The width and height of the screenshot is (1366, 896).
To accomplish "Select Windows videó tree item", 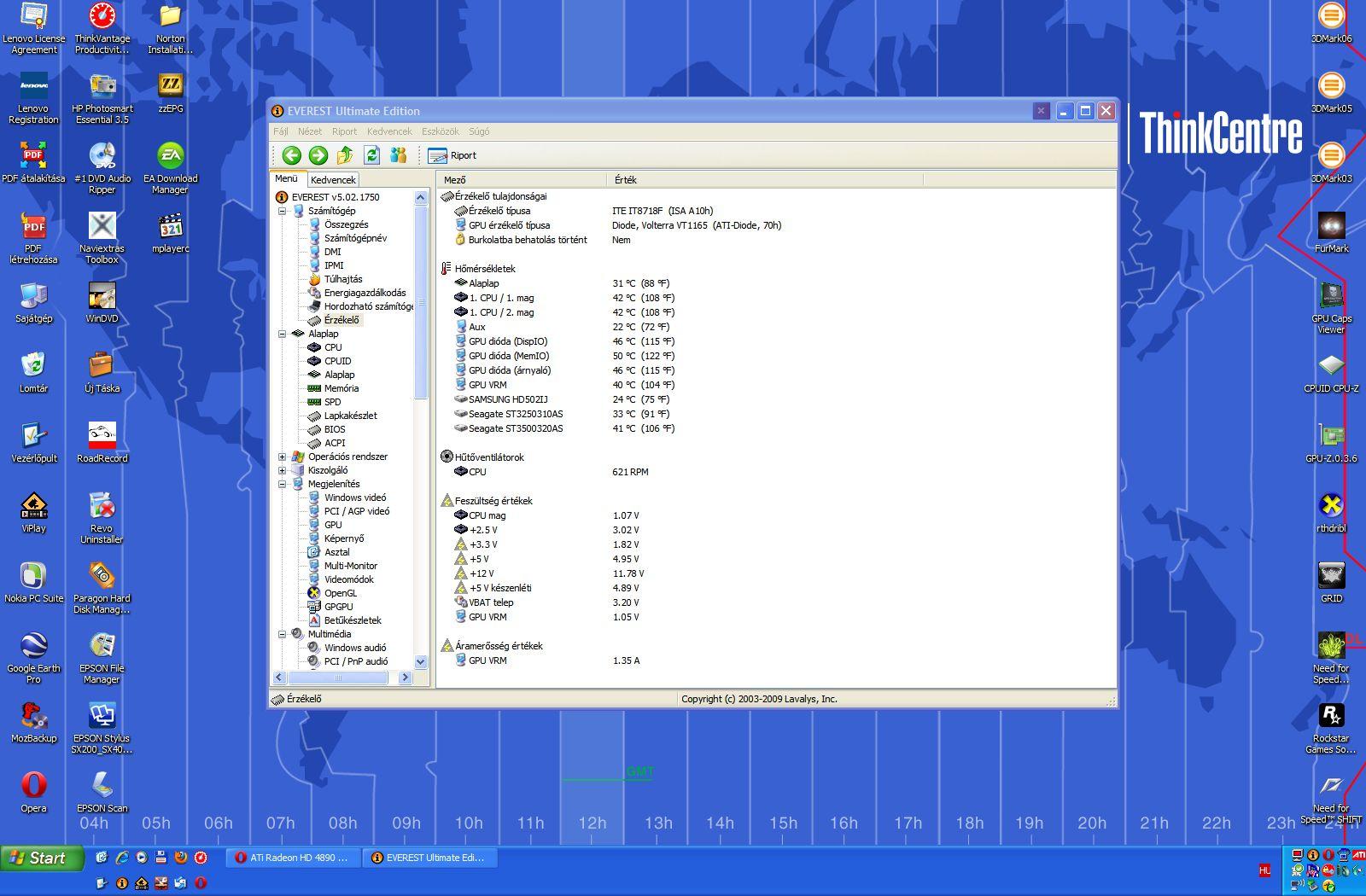I will click(x=354, y=497).
